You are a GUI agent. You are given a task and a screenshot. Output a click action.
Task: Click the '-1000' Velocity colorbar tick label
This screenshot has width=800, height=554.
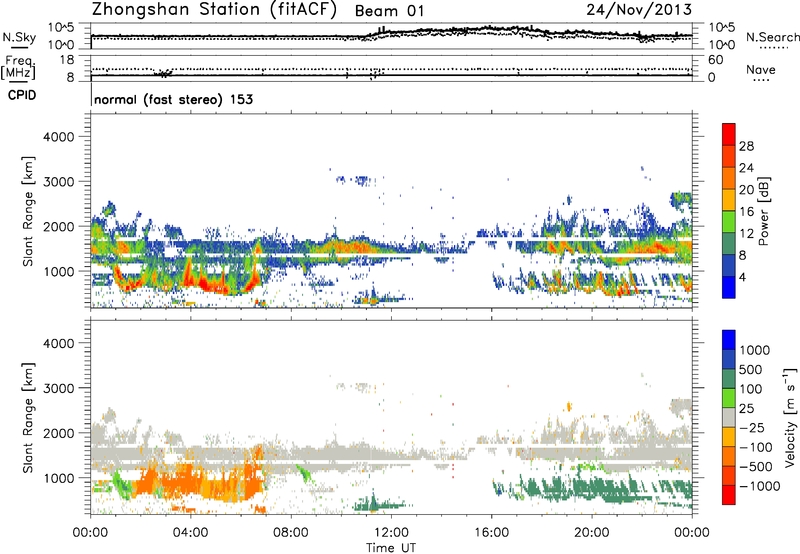tap(759, 486)
